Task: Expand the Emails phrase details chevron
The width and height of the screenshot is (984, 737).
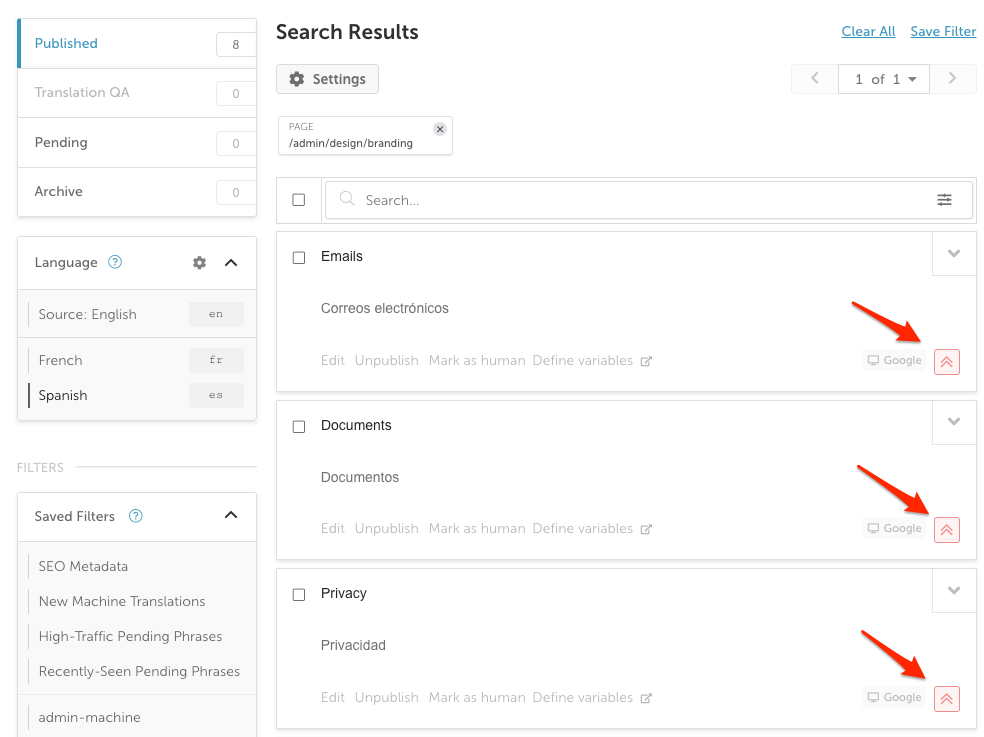Action: (954, 254)
